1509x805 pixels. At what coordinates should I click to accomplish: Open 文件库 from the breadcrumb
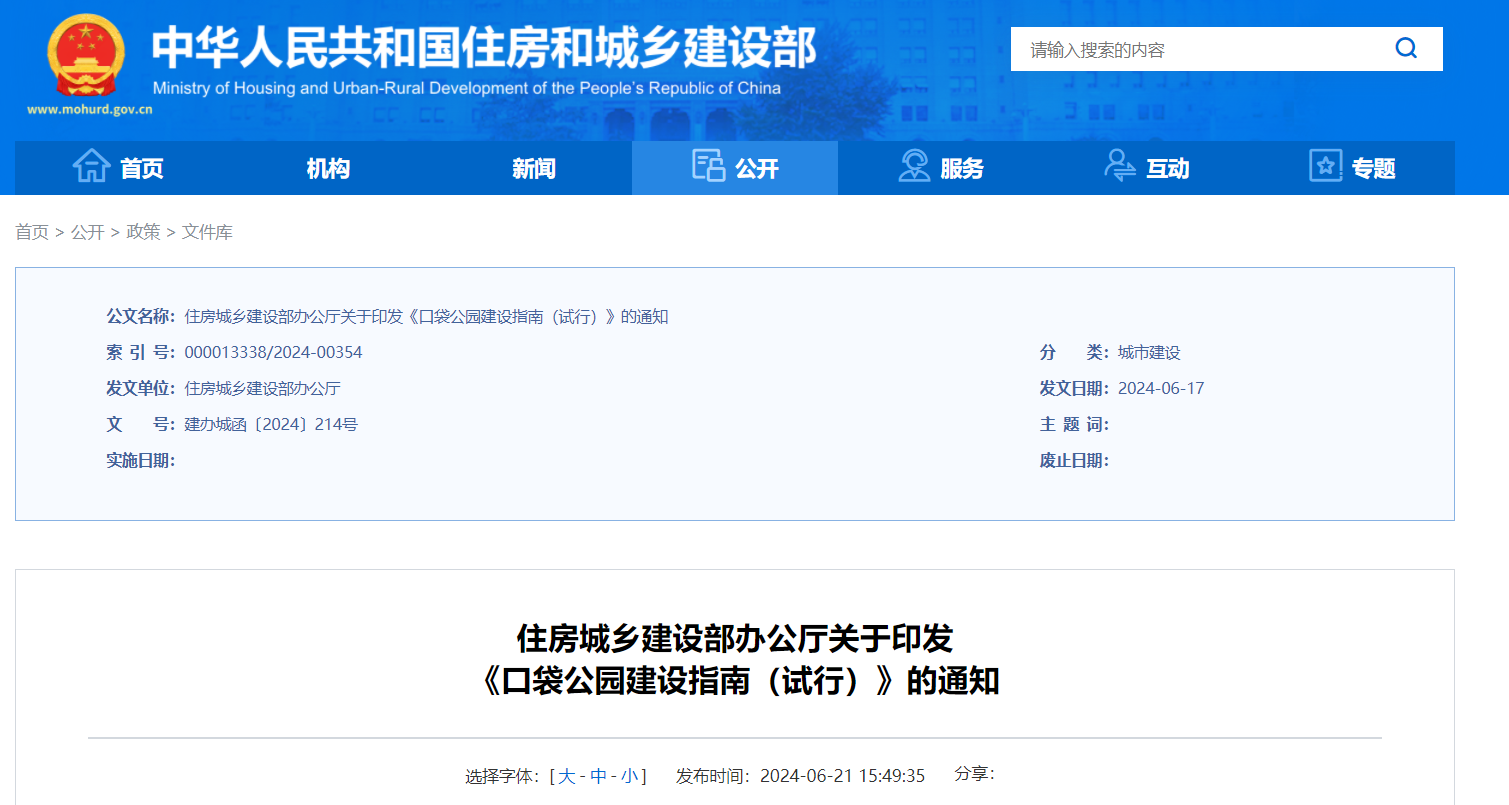click(207, 232)
